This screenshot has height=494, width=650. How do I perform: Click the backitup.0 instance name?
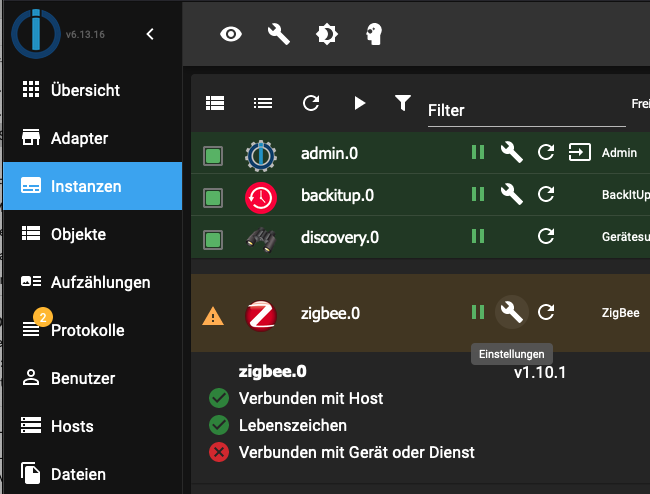point(337,196)
